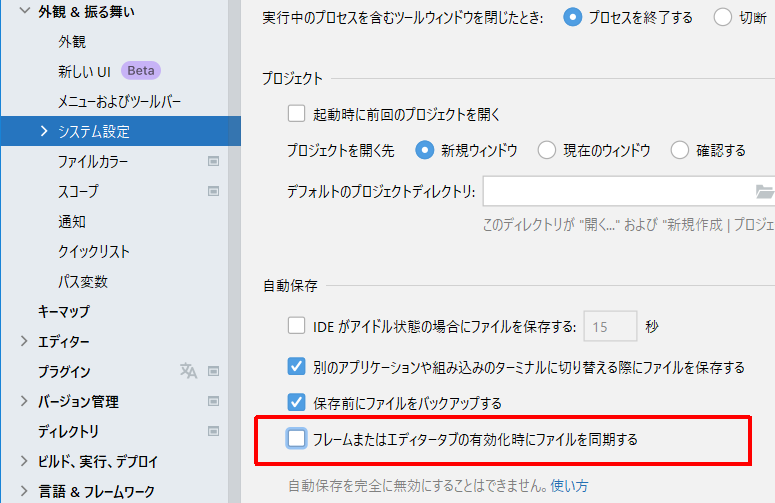The width and height of the screenshot is (775, 503).
Task: Select 通知 in settings tree
Action: [72, 221]
